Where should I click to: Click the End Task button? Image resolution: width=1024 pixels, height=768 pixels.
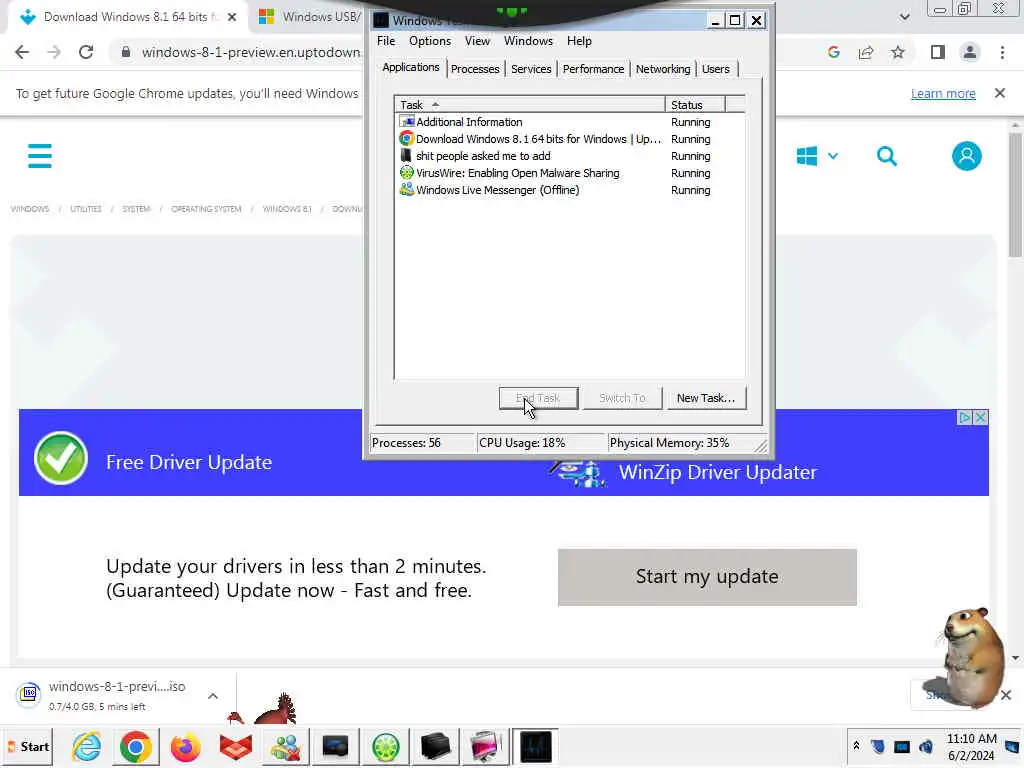tap(538, 398)
